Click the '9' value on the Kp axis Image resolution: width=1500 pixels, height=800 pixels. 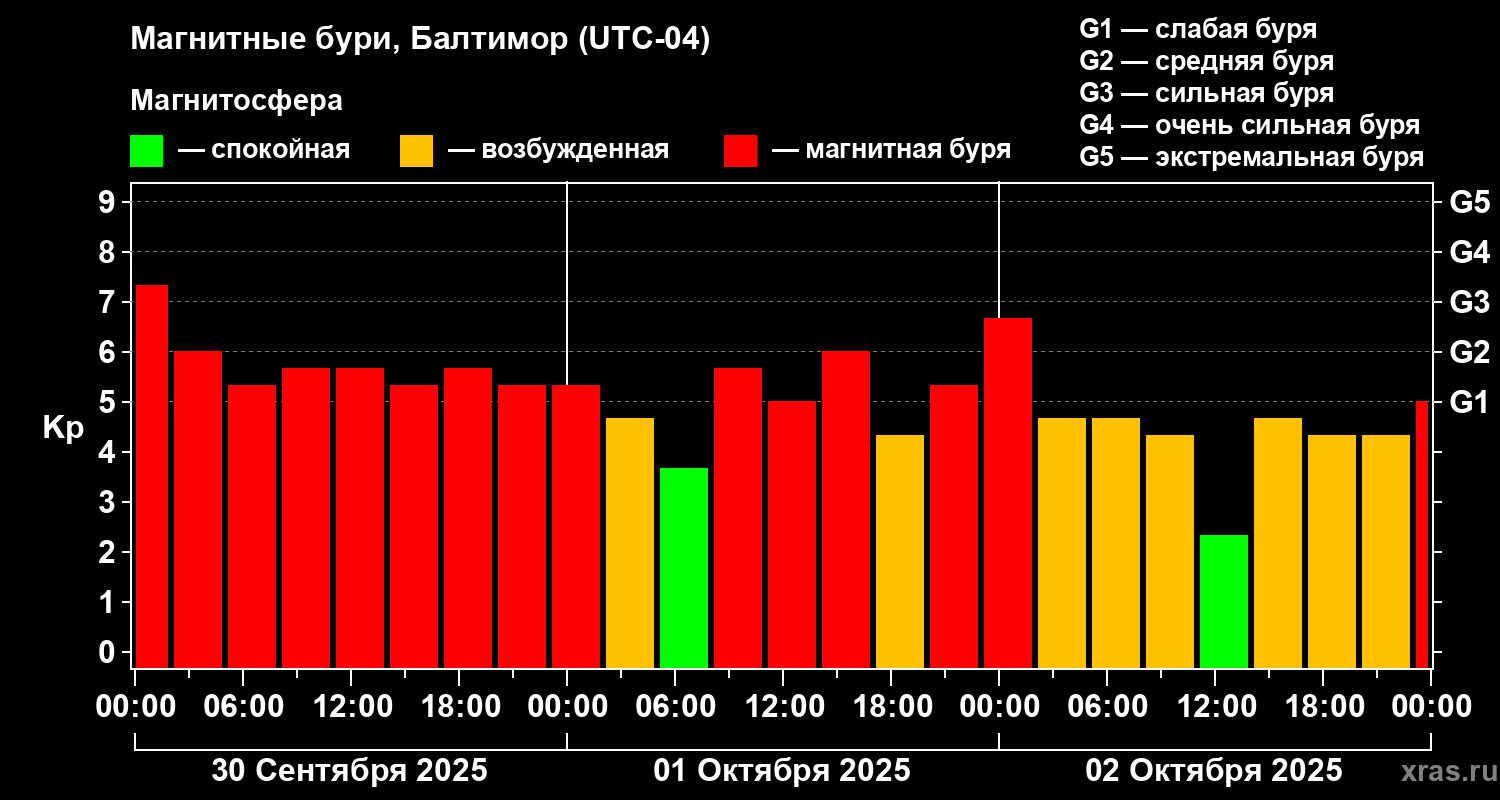[108, 202]
